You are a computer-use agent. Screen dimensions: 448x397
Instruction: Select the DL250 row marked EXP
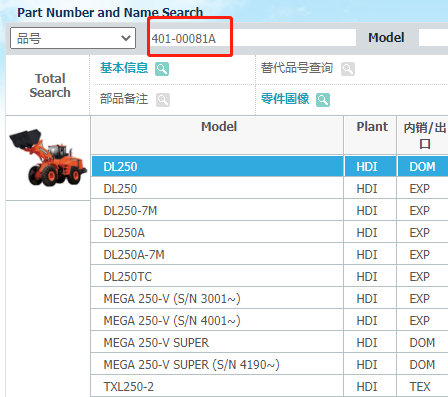(269, 188)
